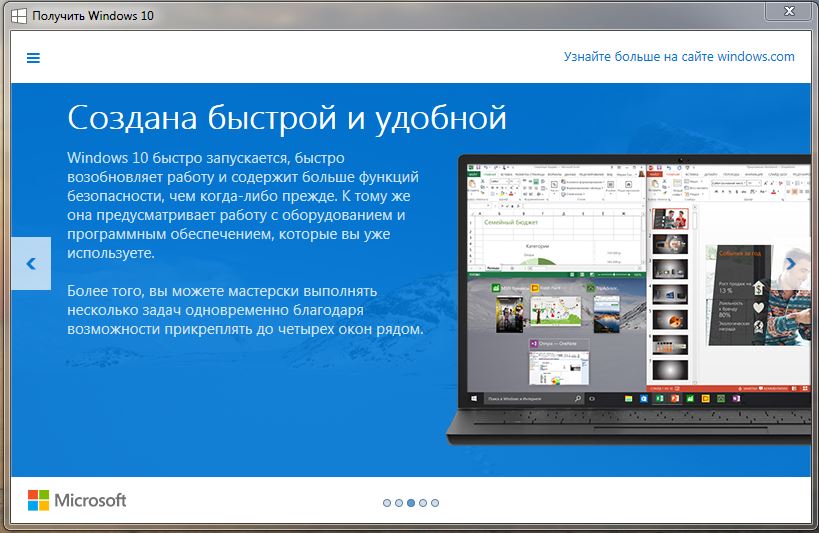This screenshot has width=819, height=533.
Task: Go to previous slide with left arrow
Action: tap(31, 263)
